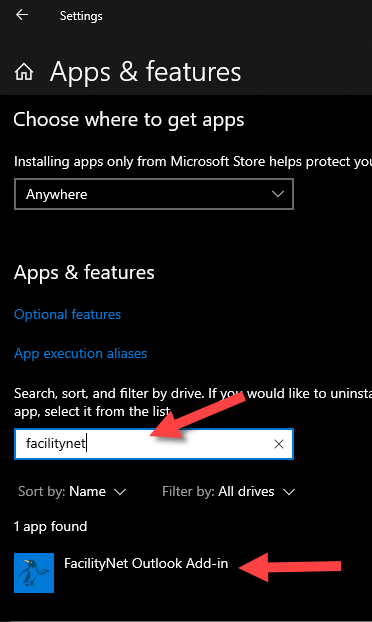Open the Sort by Name chevron
The width and height of the screenshot is (372, 622).
(120, 492)
